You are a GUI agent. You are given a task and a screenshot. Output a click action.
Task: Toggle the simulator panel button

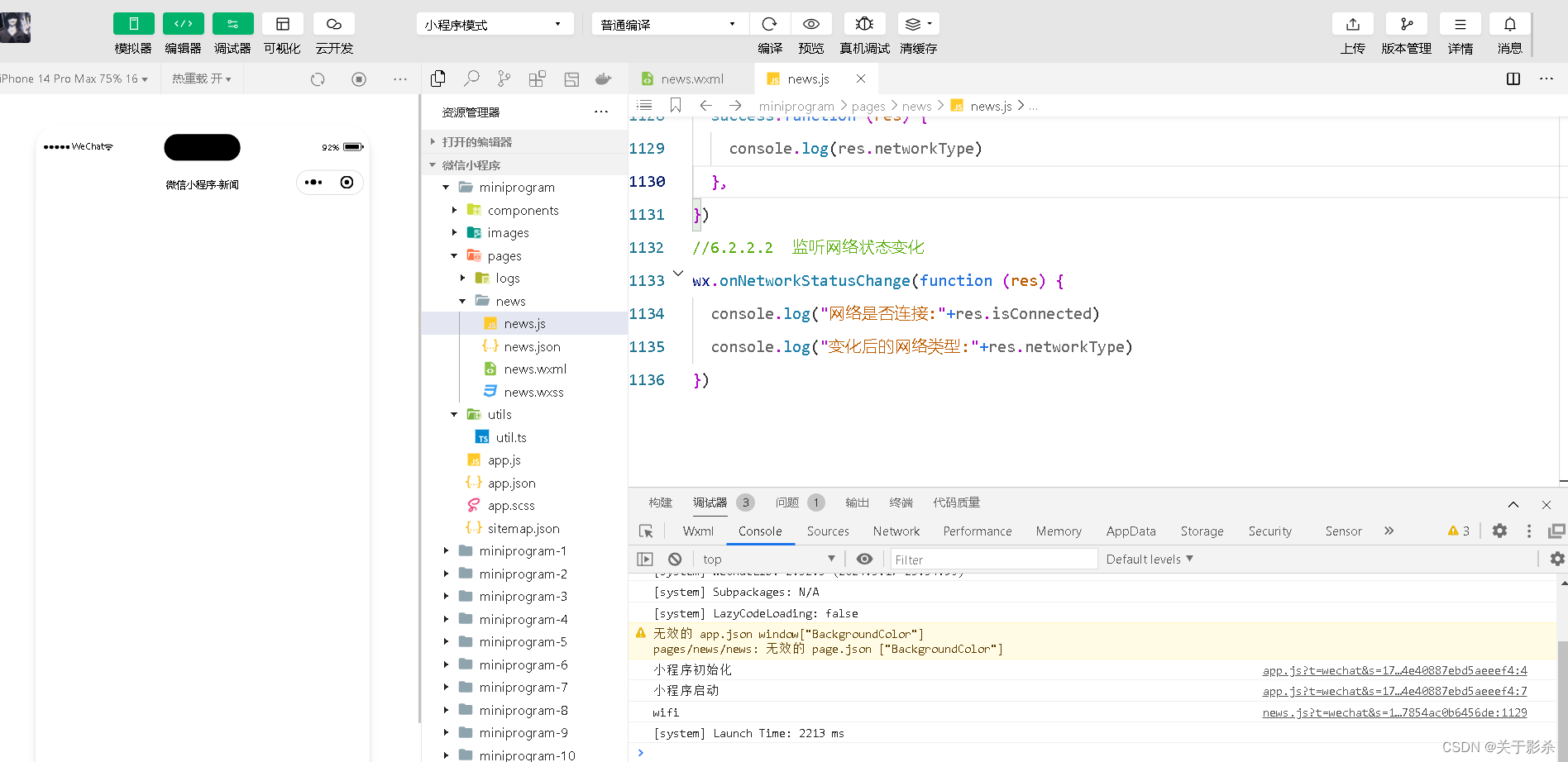(133, 24)
